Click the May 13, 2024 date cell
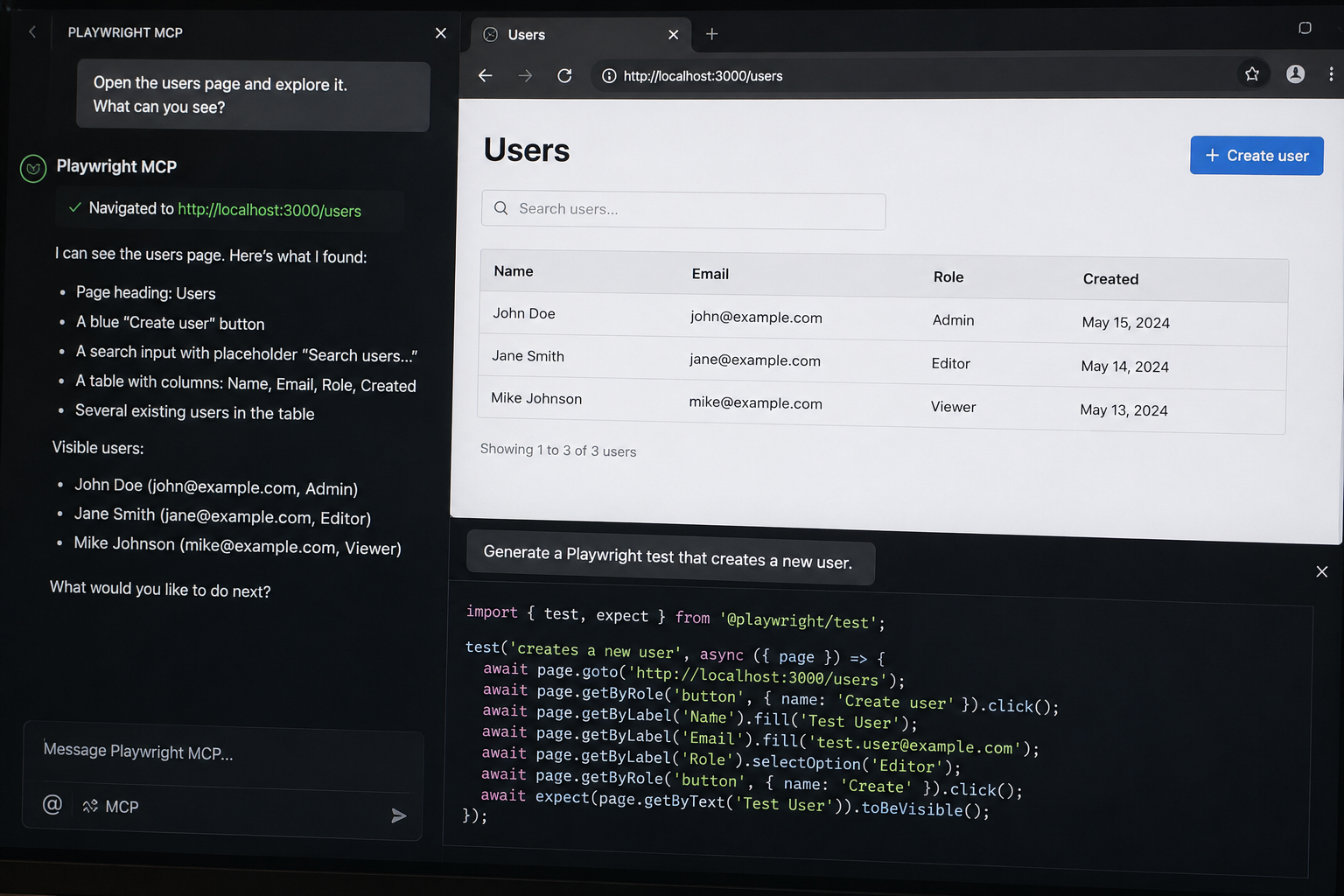The image size is (1344, 896). (1124, 410)
